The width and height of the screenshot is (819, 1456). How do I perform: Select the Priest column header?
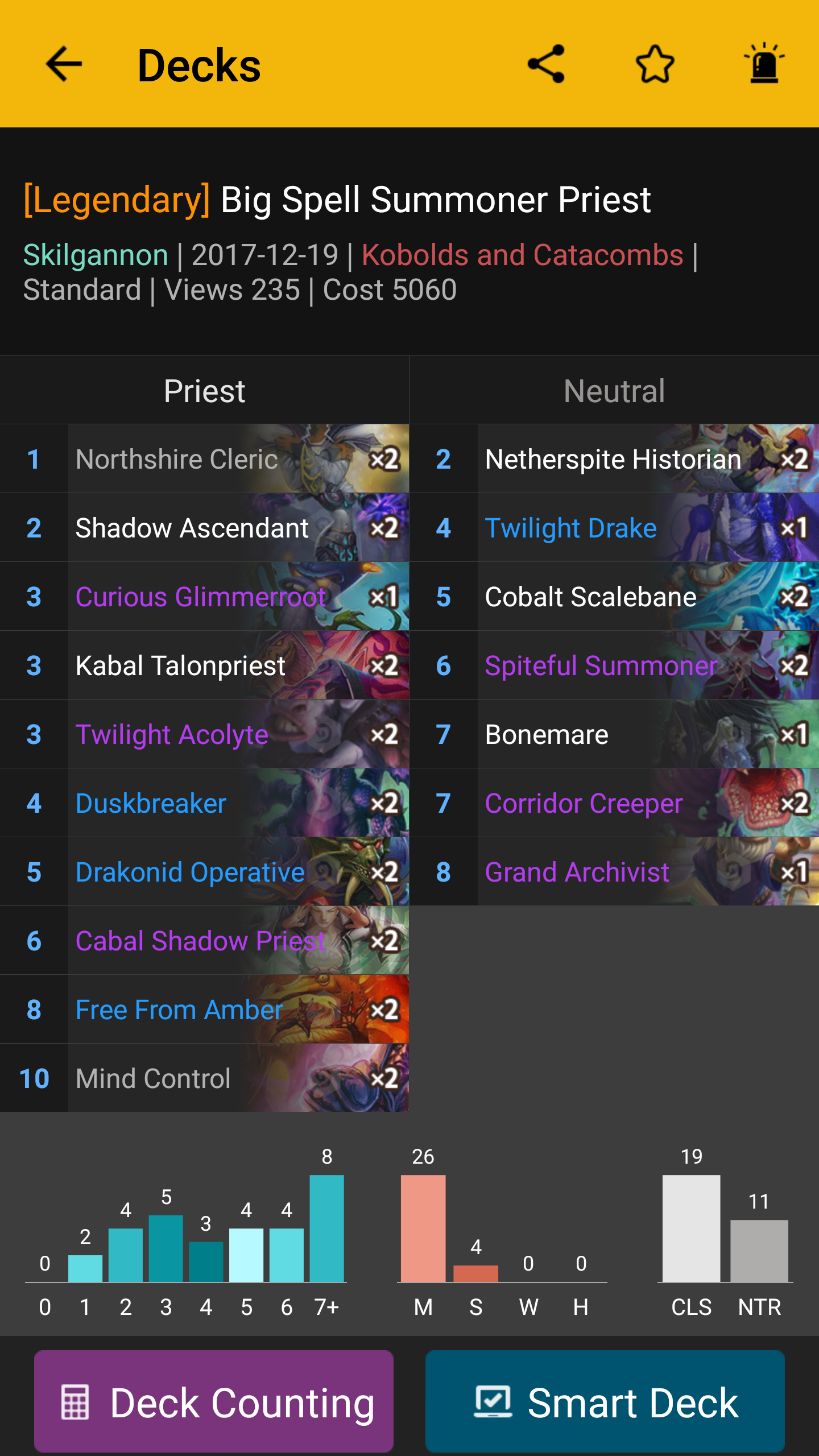pos(205,391)
